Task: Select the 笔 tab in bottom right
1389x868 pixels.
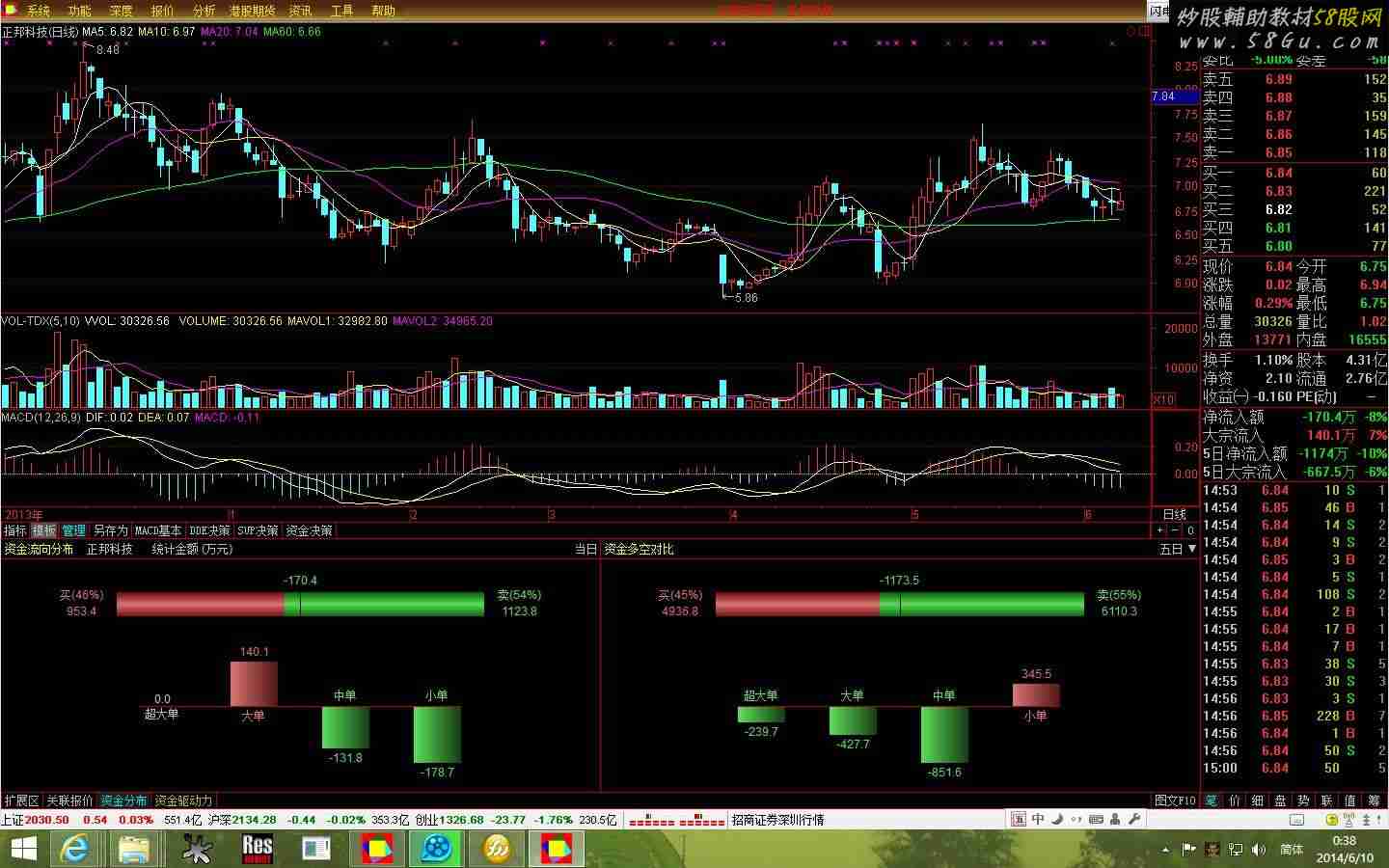Action: 1212,800
